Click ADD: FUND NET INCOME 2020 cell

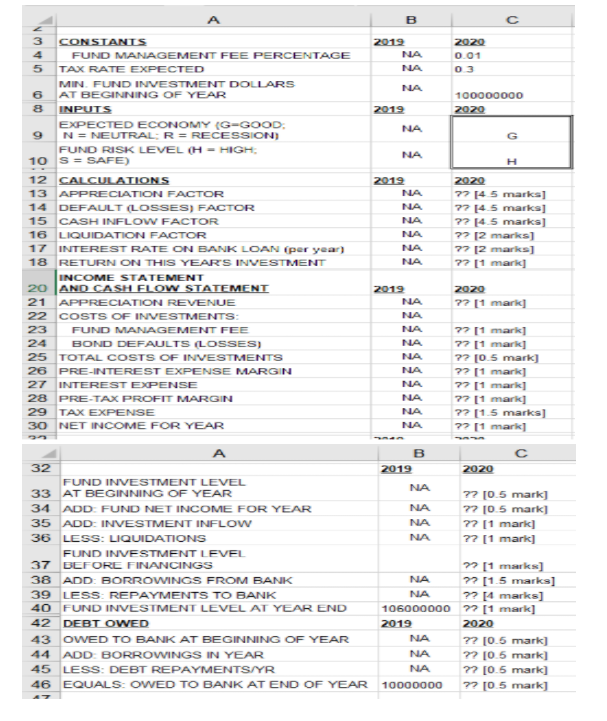pyautogui.click(x=518, y=509)
